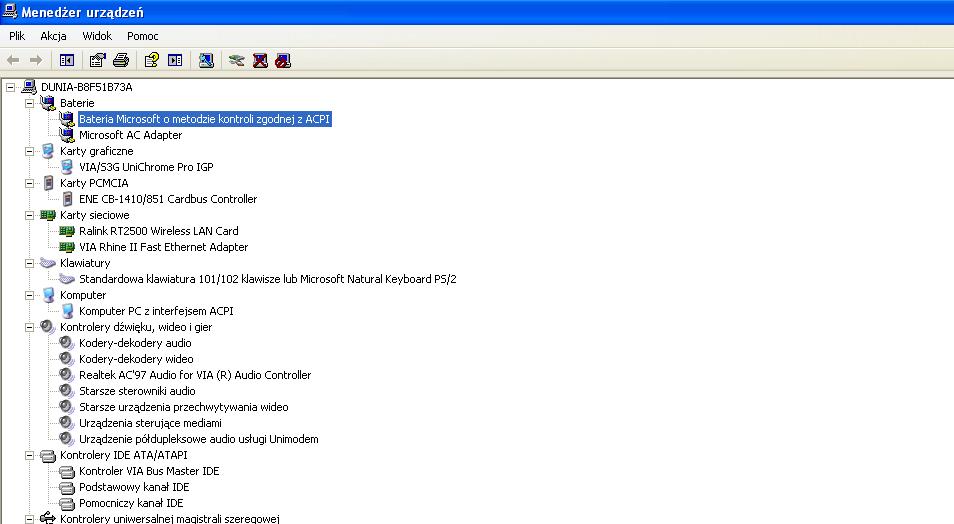Screen dimensions: 954x524
Task: Click the Update driver toolbar icon
Action: point(237,60)
